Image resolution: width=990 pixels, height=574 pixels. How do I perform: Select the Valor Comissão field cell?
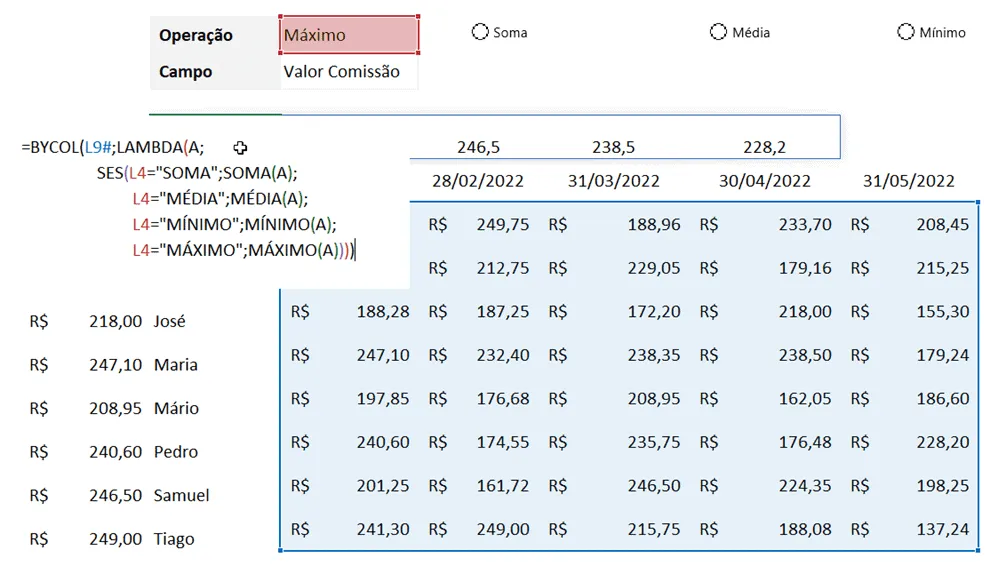(x=349, y=71)
